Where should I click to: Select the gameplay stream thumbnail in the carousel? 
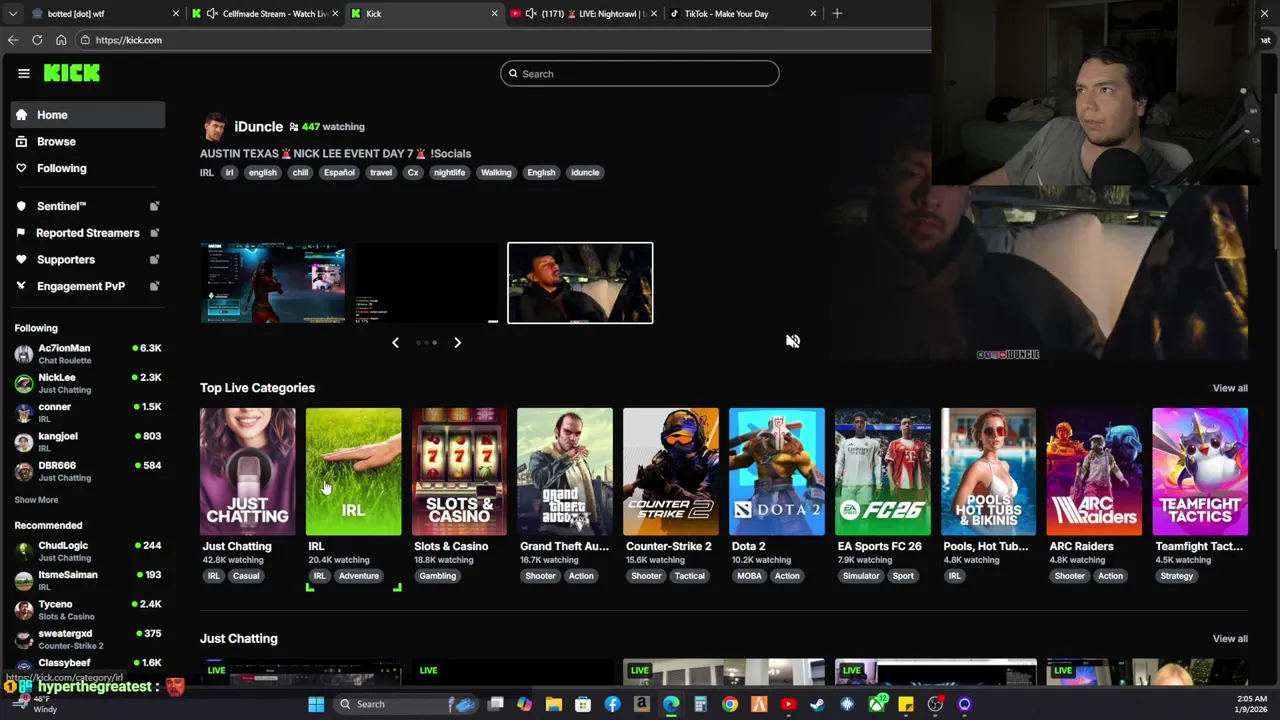[x=273, y=283]
